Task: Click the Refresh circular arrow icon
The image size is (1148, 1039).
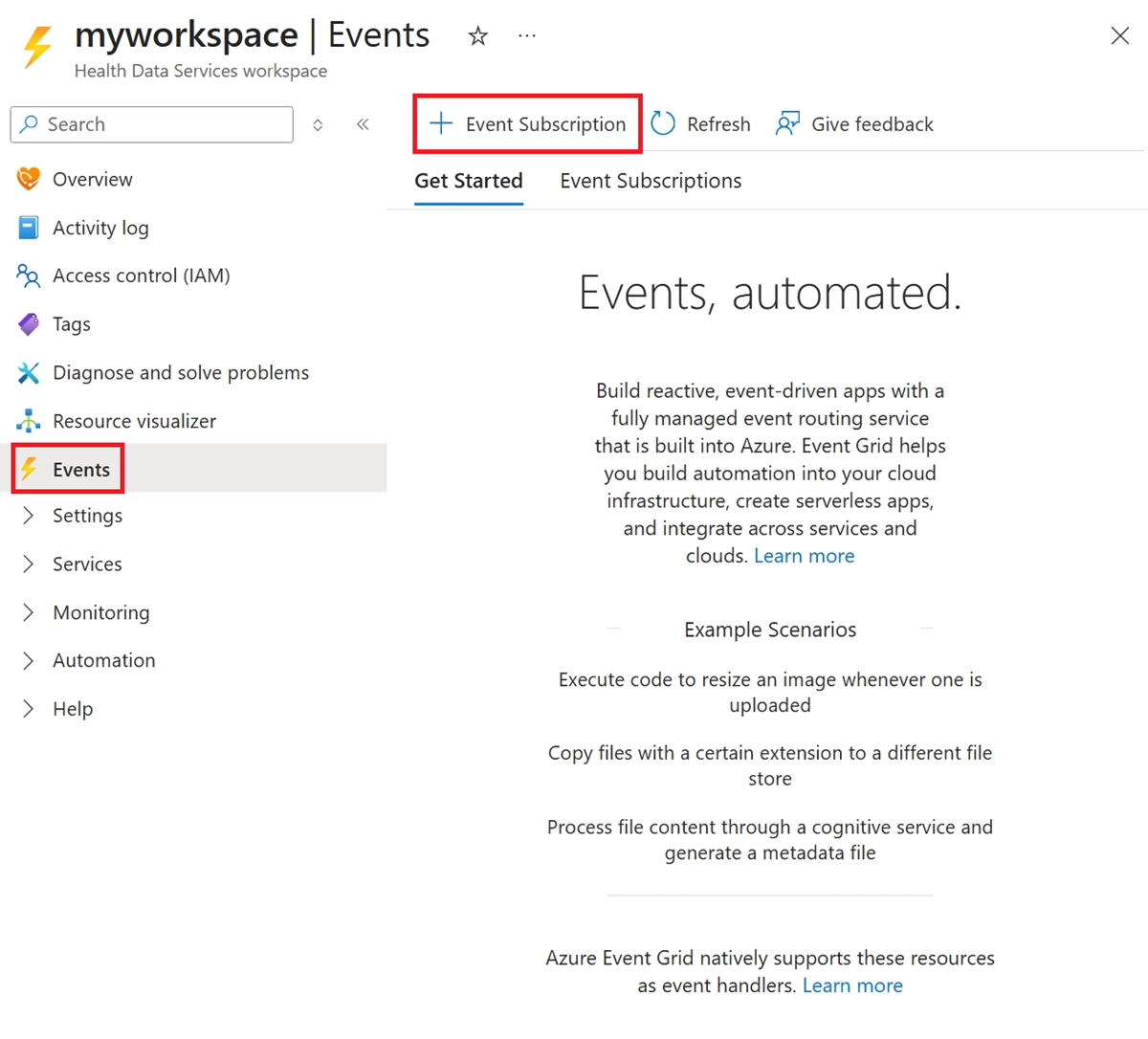Action: (x=663, y=123)
